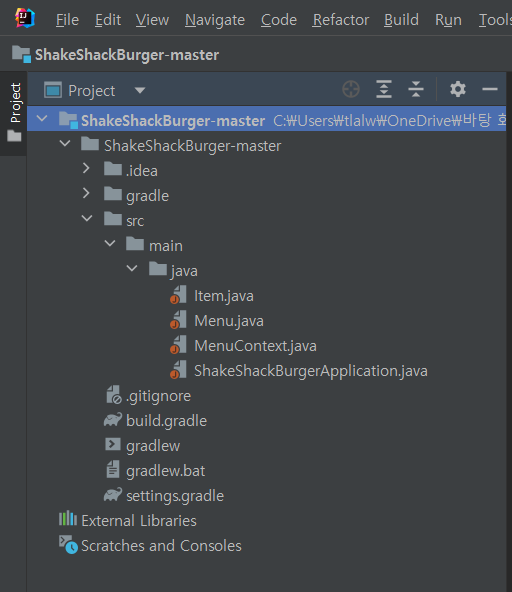Collapse nested ShakeShackBurger-master folder chevron
The image size is (512, 592).
pyautogui.click(x=65, y=143)
